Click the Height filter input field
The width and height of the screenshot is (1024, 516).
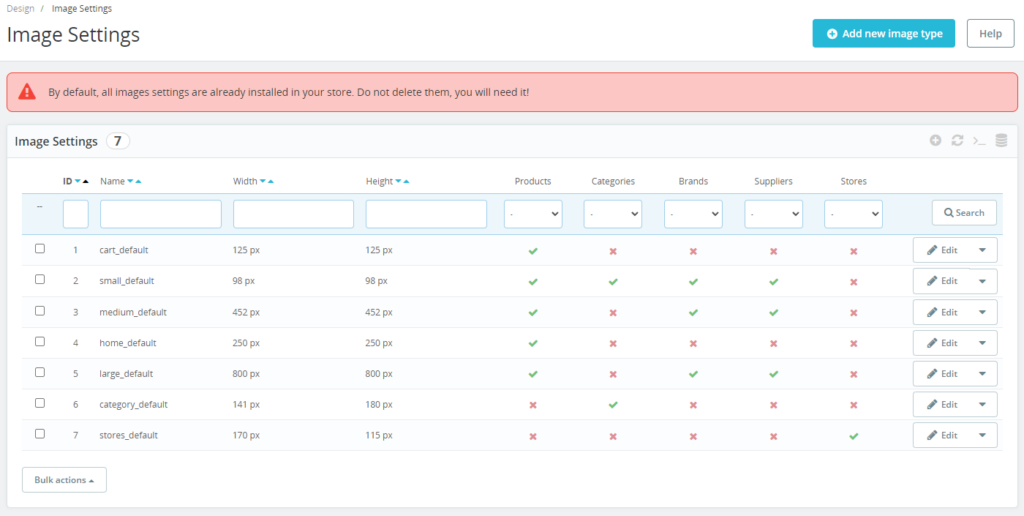pyautogui.click(x=426, y=214)
